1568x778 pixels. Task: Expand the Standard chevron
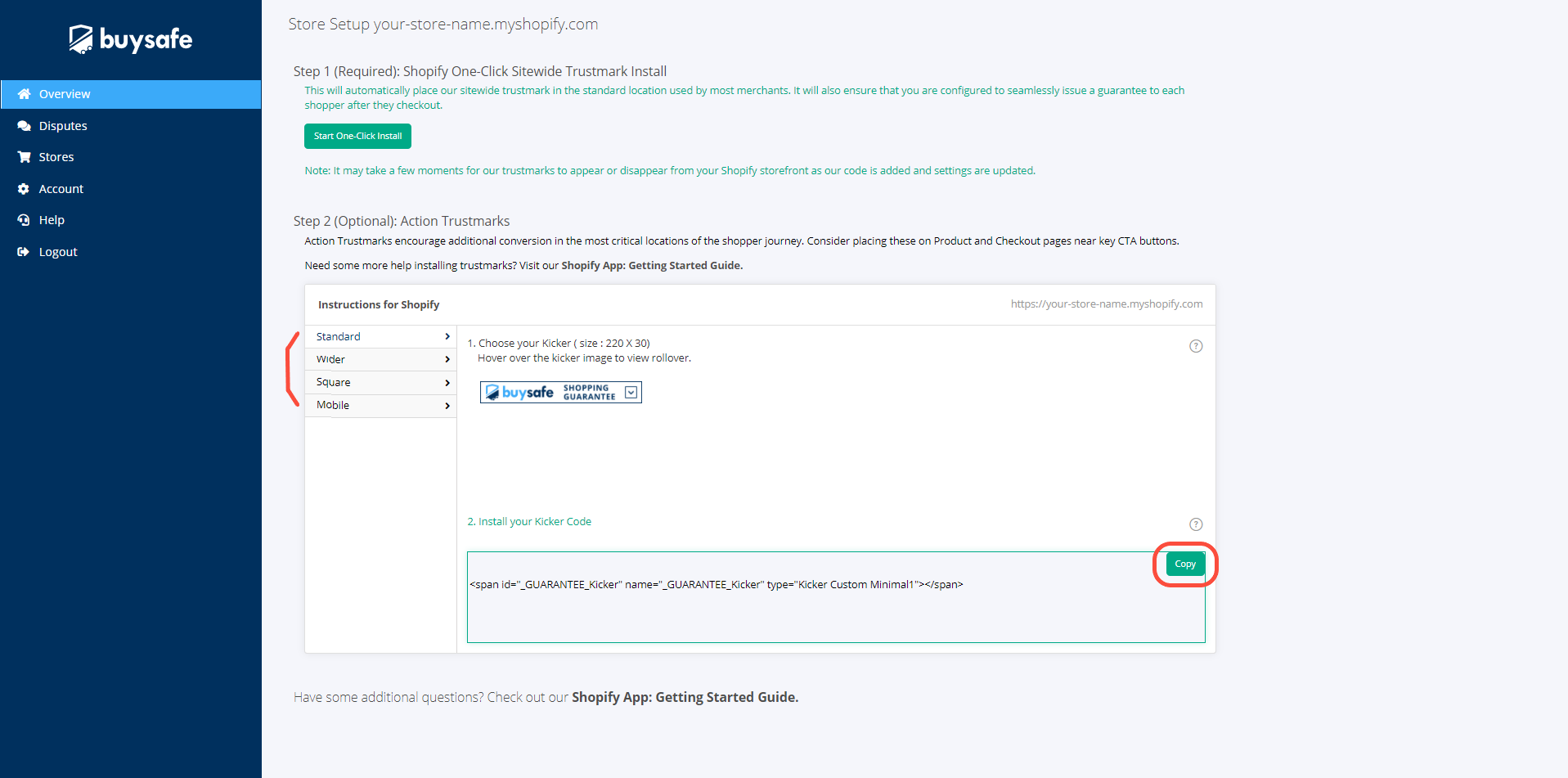click(447, 337)
